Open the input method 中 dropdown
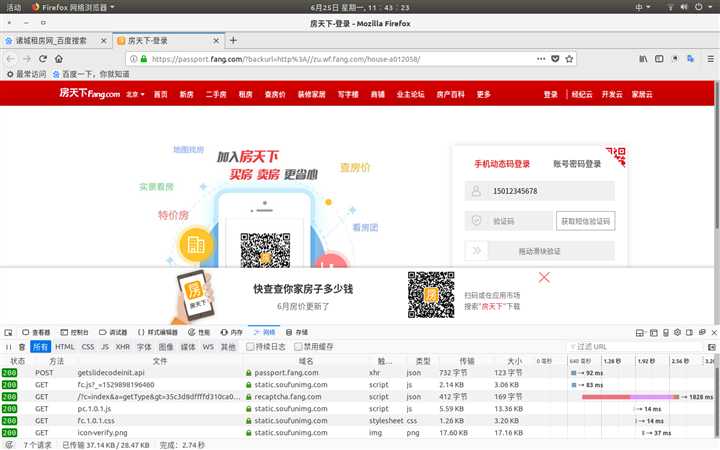Screen dimensions: 720x450 tap(642, 7)
